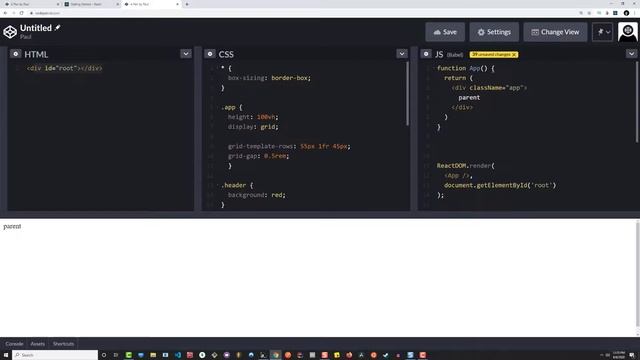Open the pin dropdown menu

[602, 32]
